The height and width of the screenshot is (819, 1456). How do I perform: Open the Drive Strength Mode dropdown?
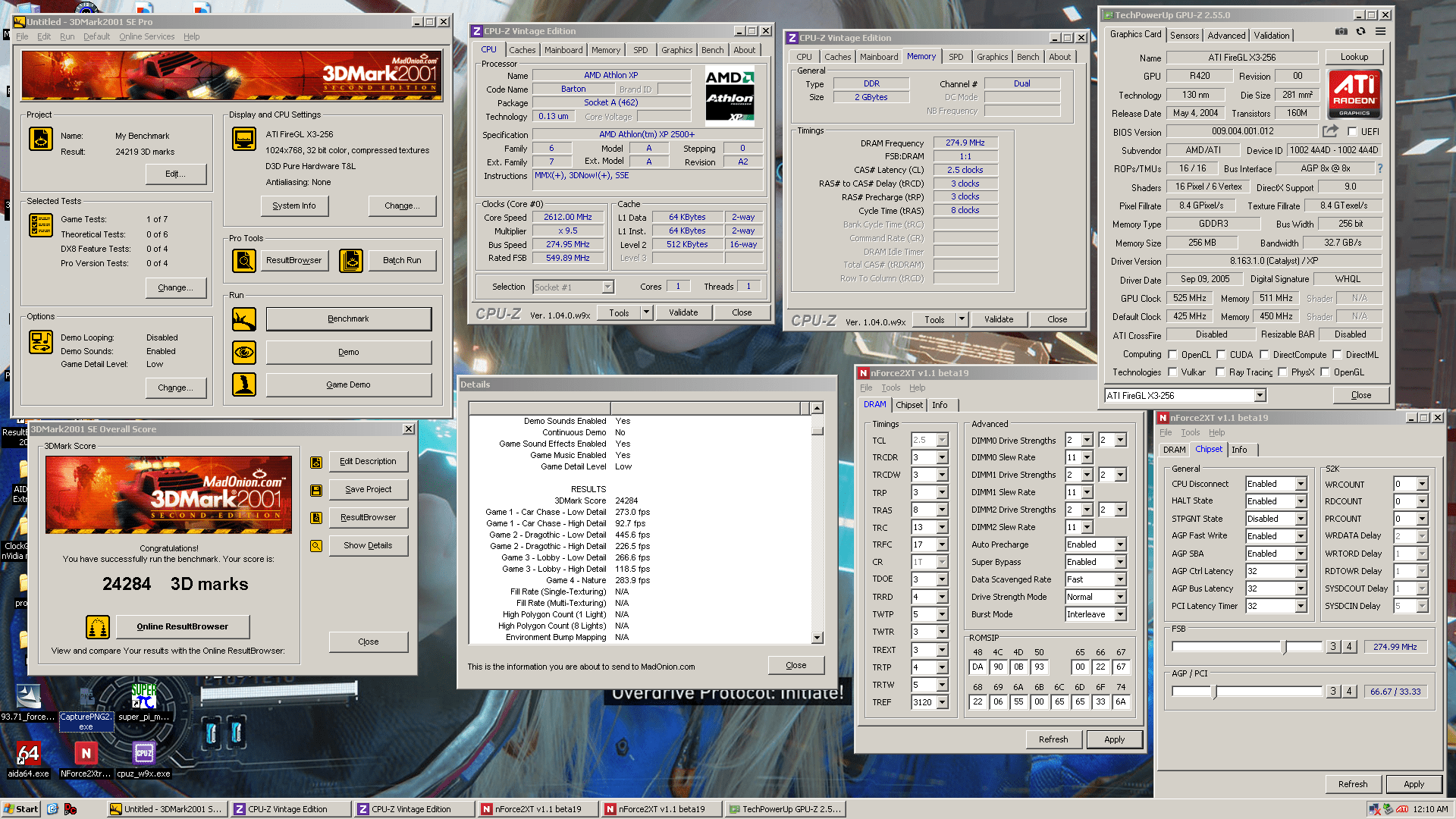pos(1120,597)
